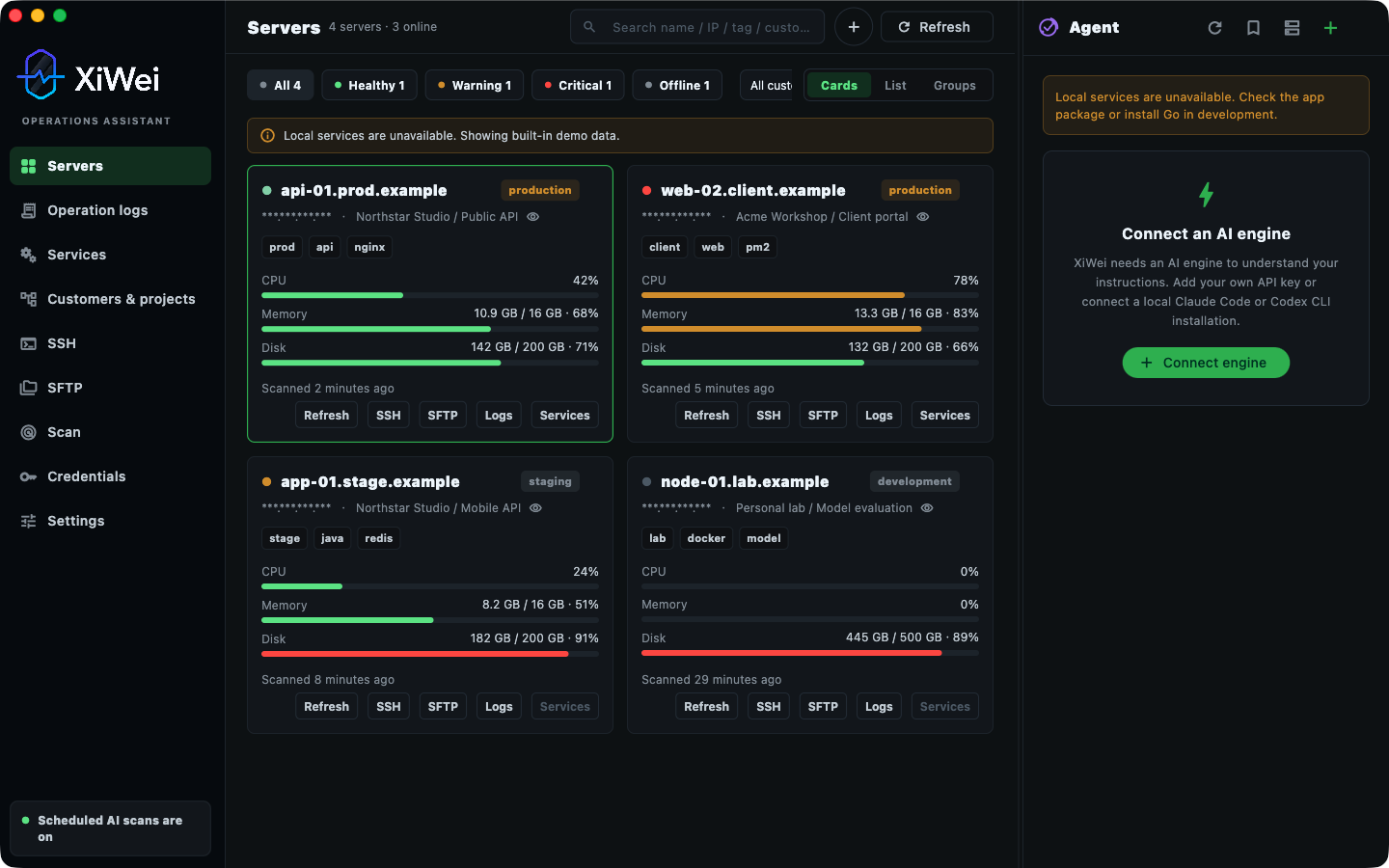Open Credentials in sidebar
Viewport: 1389px width, 868px height.
(x=110, y=476)
